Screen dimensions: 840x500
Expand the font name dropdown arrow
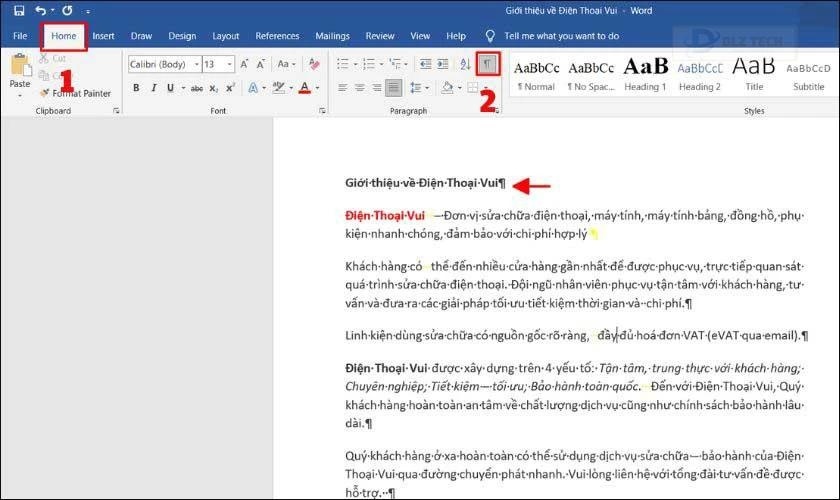point(197,64)
